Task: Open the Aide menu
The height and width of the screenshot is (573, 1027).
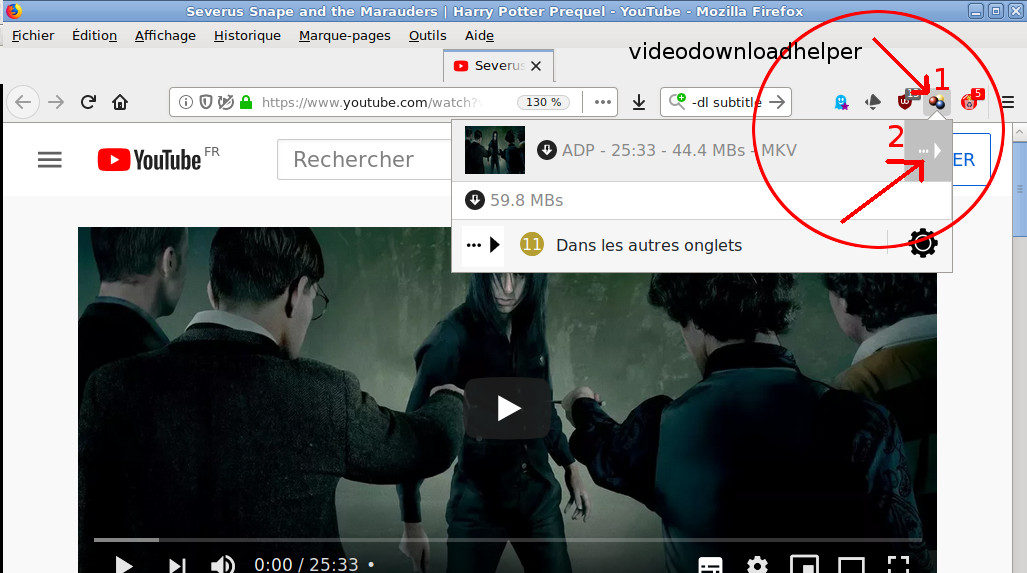Action: tap(479, 35)
